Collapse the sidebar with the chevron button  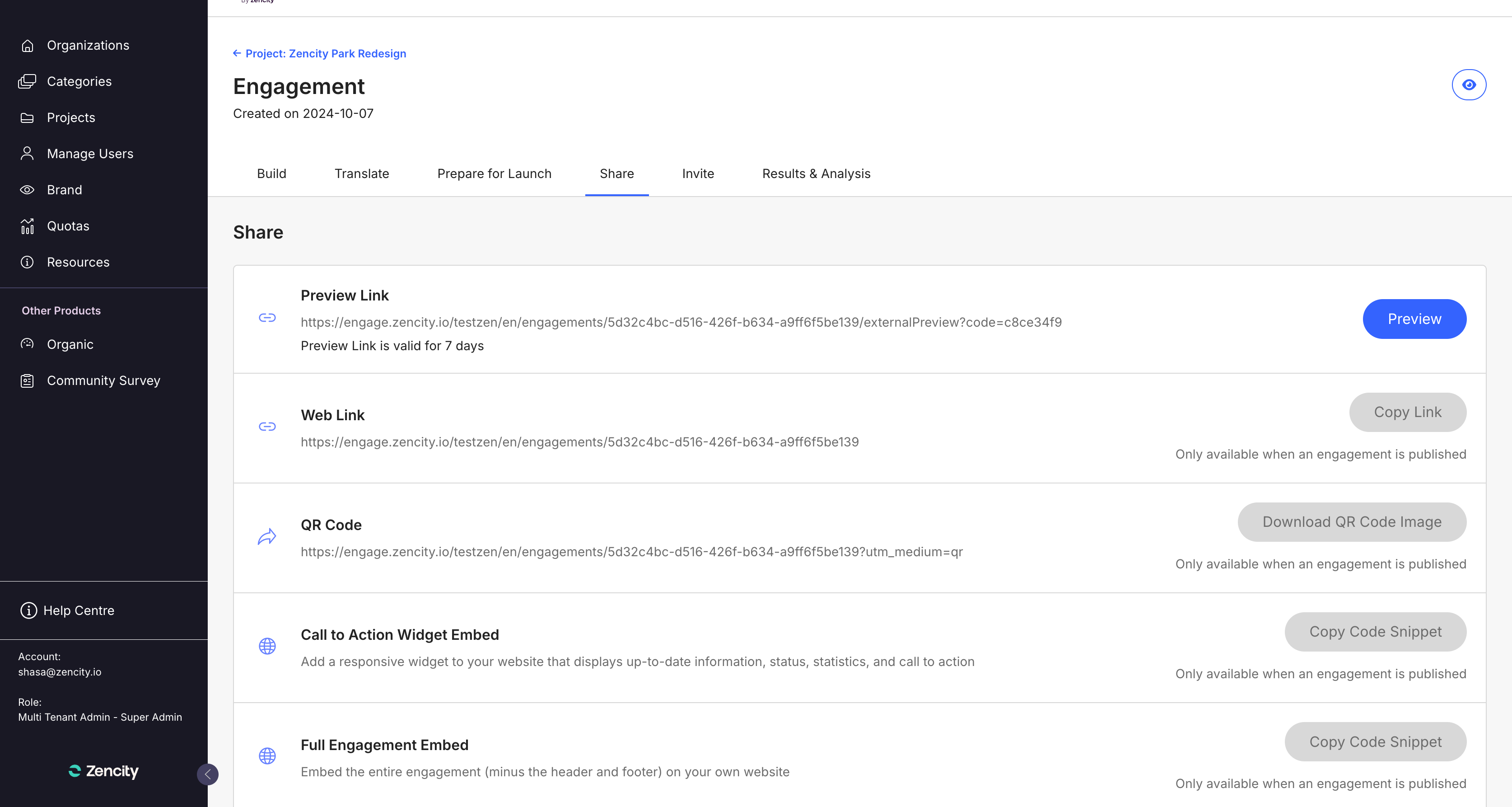208,774
